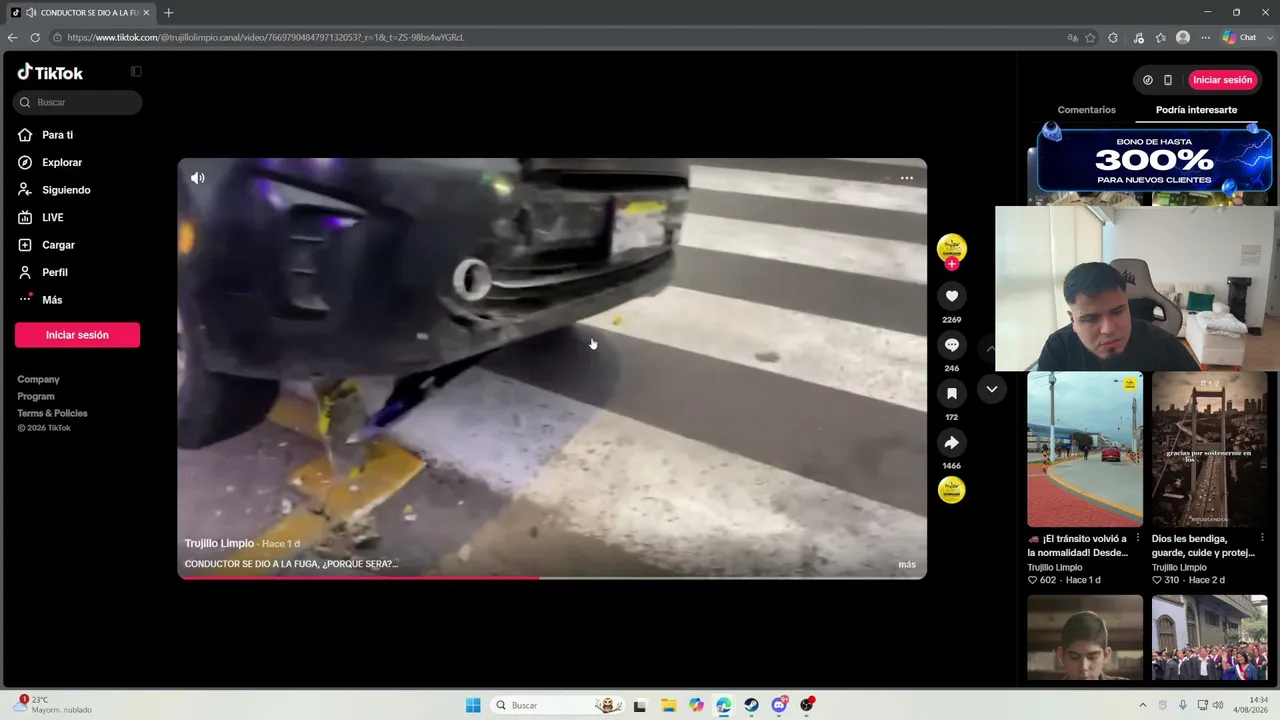This screenshot has width=1280, height=720.
Task: Share the video with the arrow icon
Action: click(952, 443)
